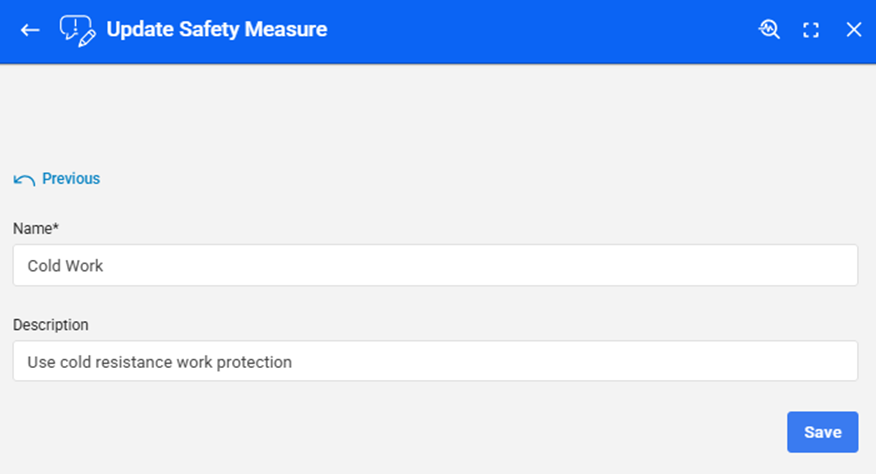
Task: Click the safety measure edit bubble icon
Action: tap(77, 30)
